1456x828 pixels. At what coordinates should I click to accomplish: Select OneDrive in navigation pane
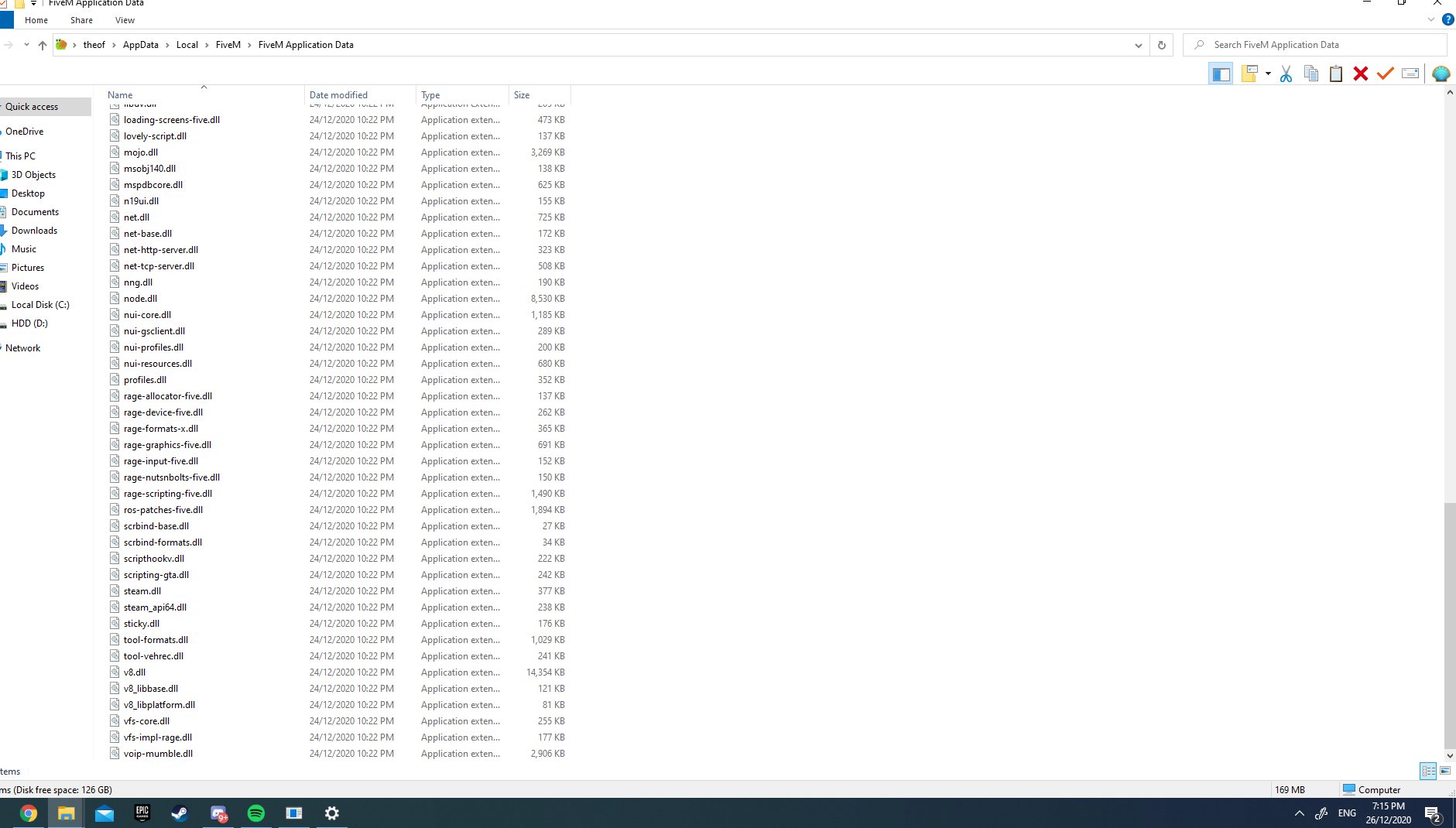tap(24, 132)
